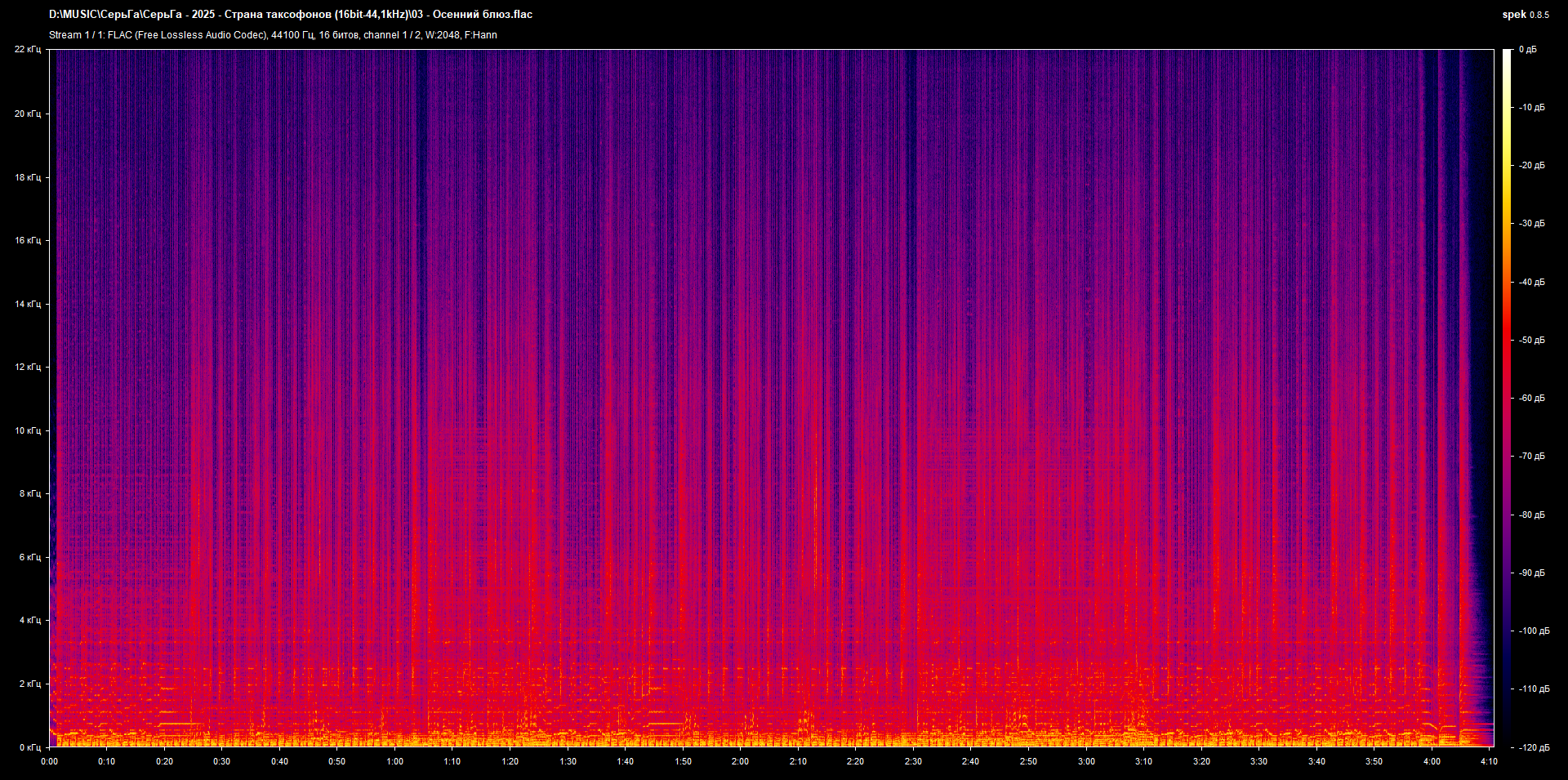
Task: Click the 8 кГц frequency label
Action: 30,493
